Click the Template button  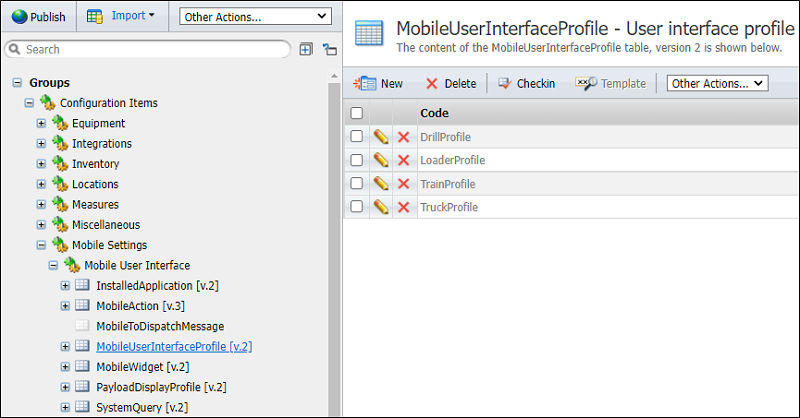click(610, 83)
